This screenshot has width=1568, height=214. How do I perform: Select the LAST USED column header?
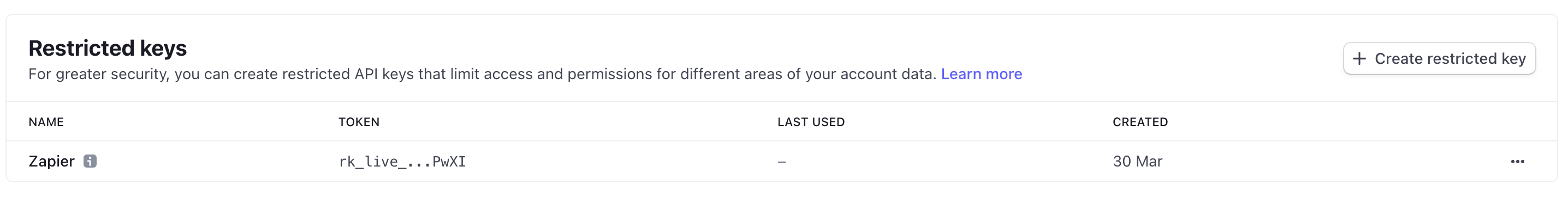click(811, 122)
